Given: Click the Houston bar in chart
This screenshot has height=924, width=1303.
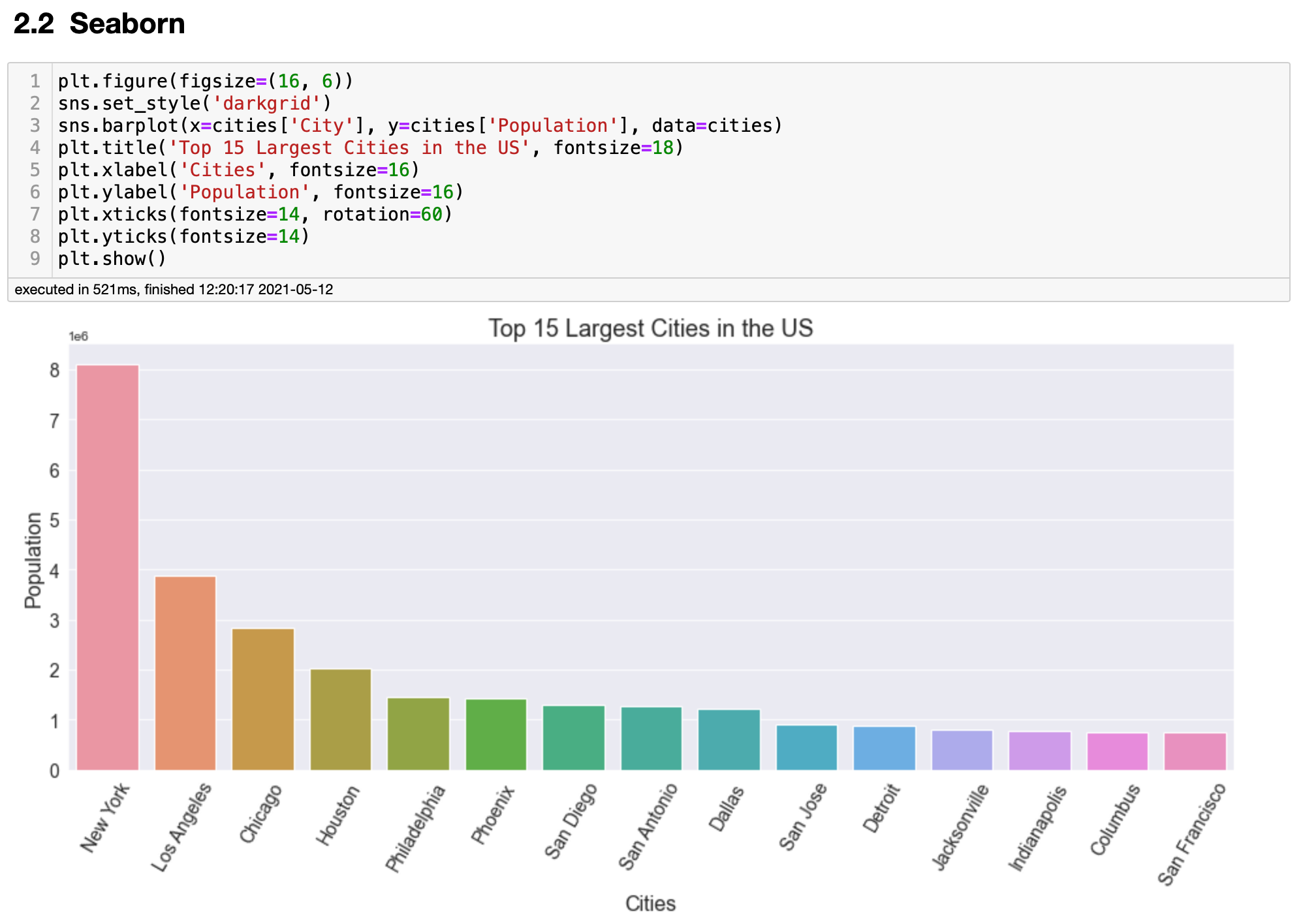Looking at the screenshot, I should click(341, 720).
